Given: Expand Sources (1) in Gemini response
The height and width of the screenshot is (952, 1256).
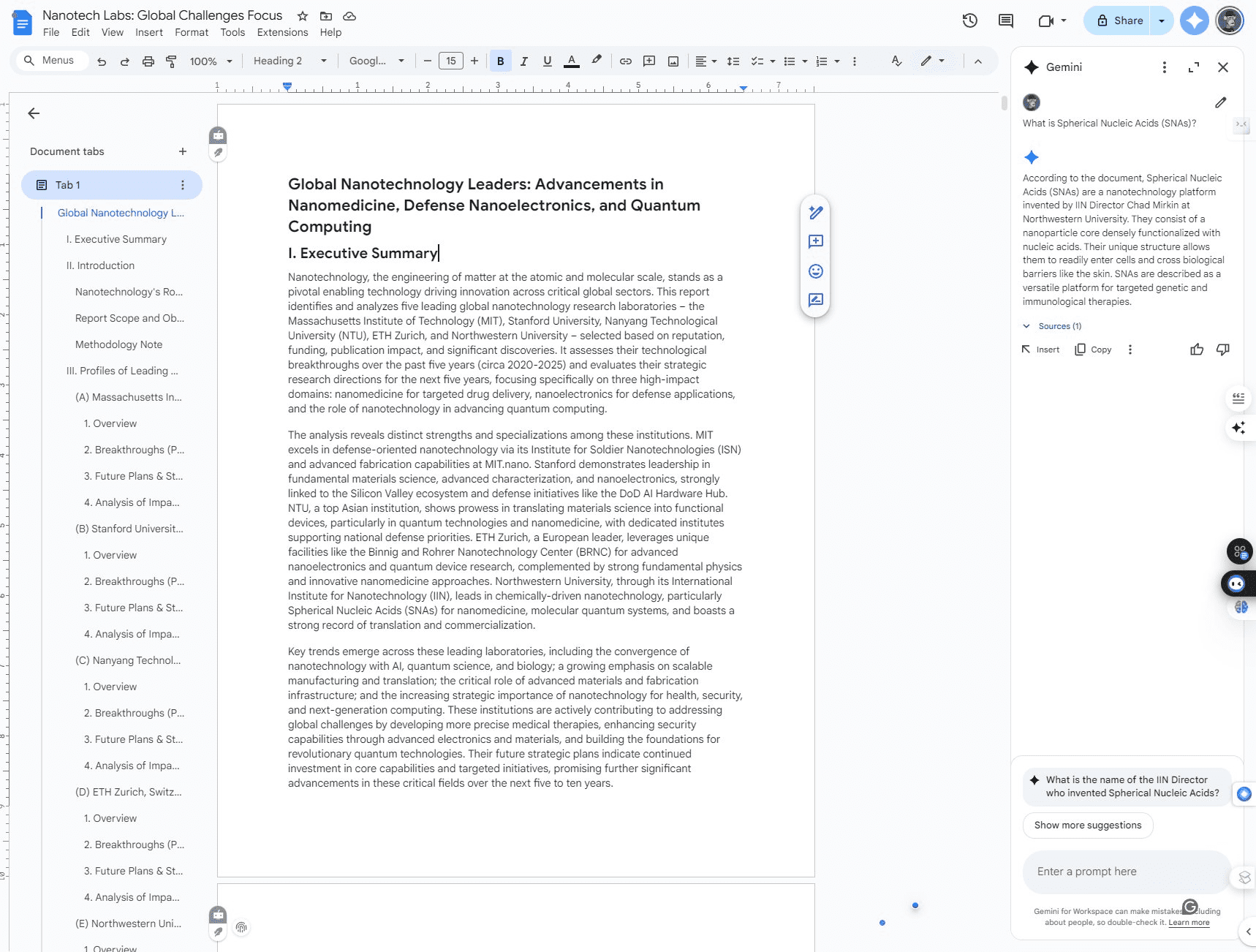Looking at the screenshot, I should click(1052, 326).
